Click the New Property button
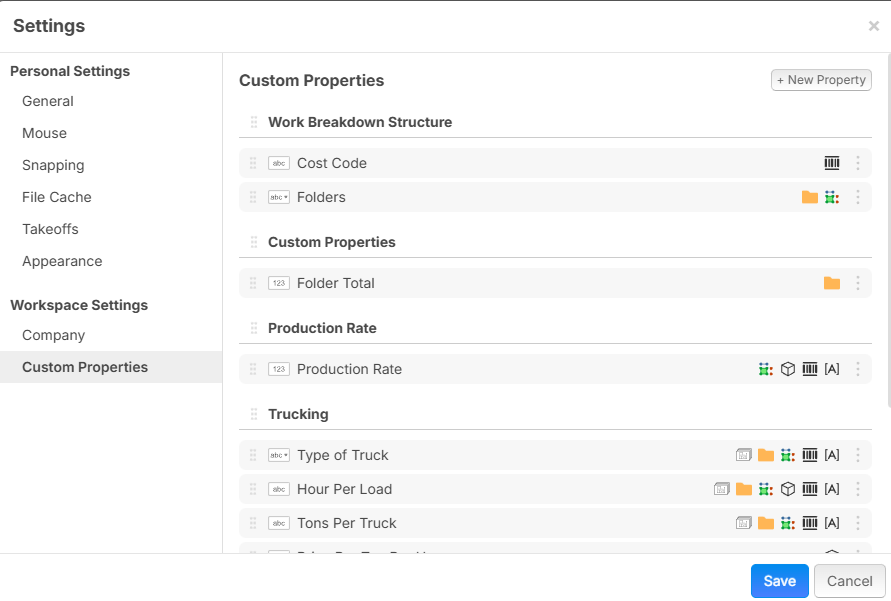 click(821, 80)
